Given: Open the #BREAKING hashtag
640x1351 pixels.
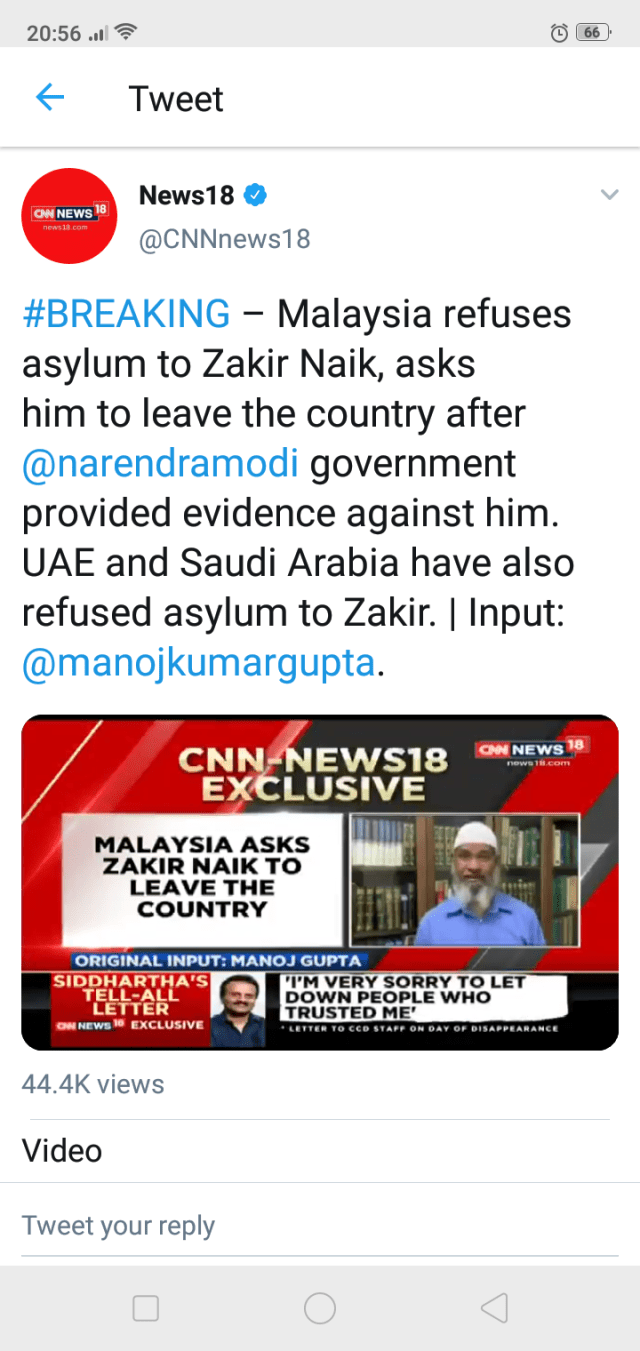Looking at the screenshot, I should 126,314.
